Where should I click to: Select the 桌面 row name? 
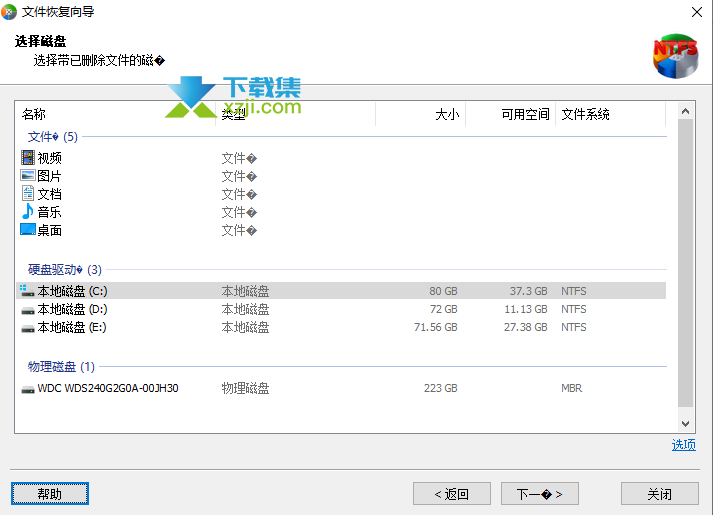point(49,230)
